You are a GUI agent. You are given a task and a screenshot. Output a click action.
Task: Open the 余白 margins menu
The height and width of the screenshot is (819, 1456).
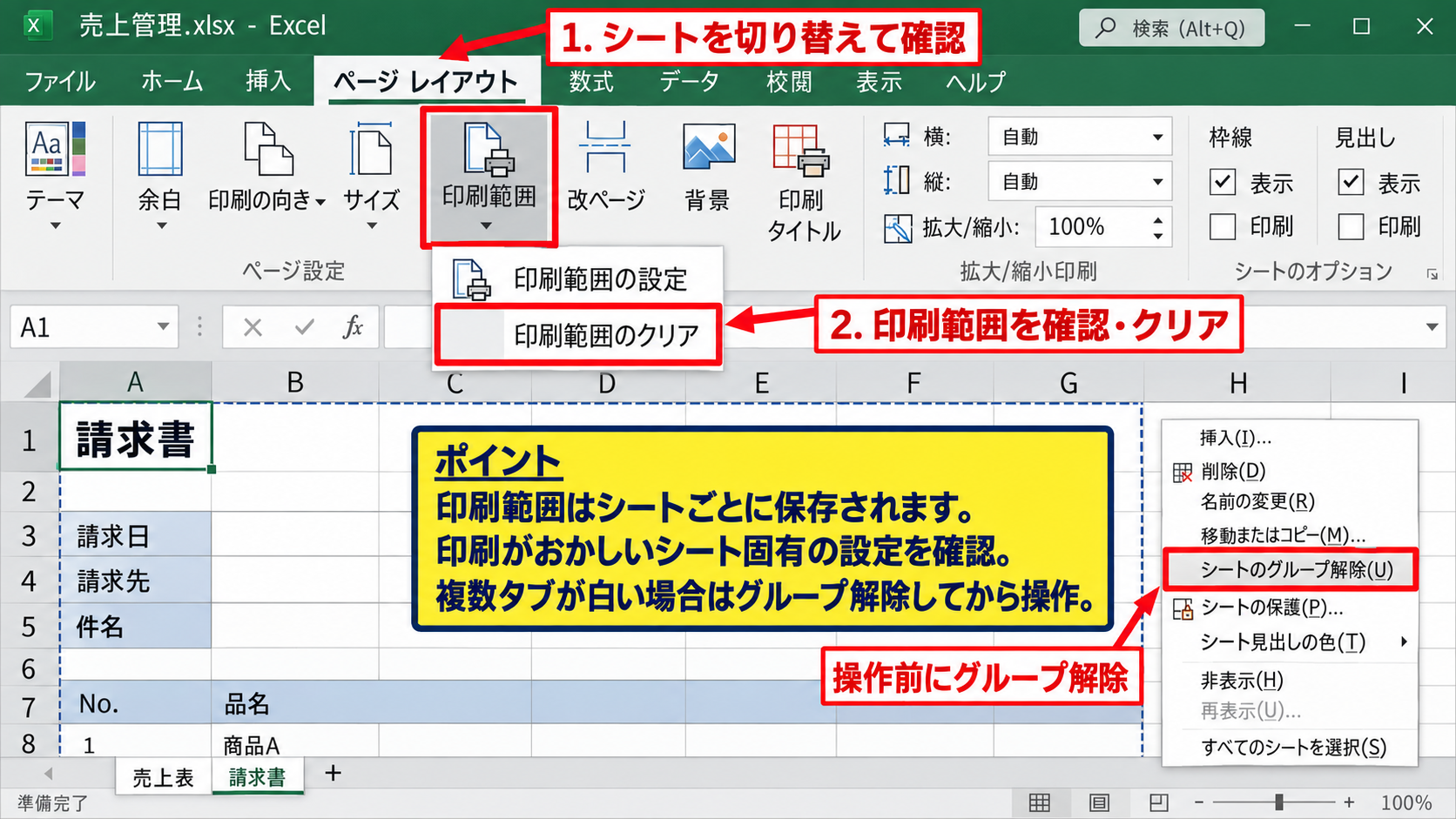click(x=160, y=177)
